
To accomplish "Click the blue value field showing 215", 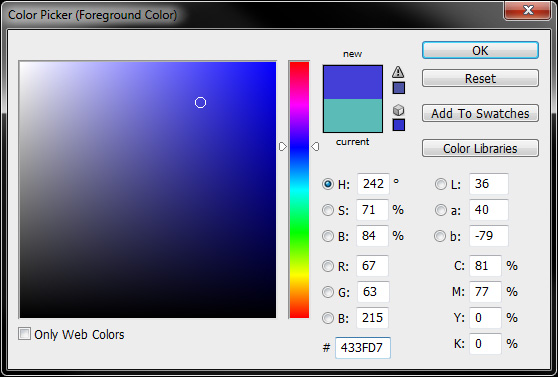I will click(372, 318).
